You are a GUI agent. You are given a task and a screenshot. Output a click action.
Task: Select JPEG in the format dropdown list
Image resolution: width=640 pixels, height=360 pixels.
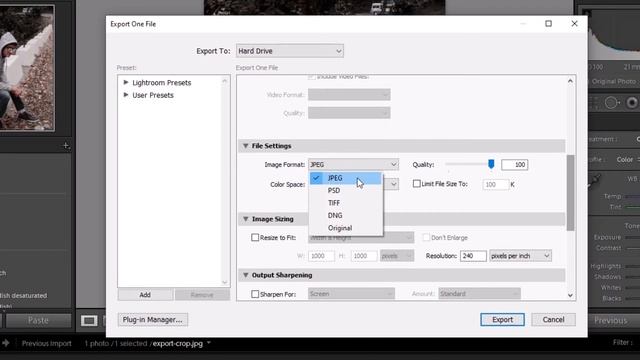[346, 178]
